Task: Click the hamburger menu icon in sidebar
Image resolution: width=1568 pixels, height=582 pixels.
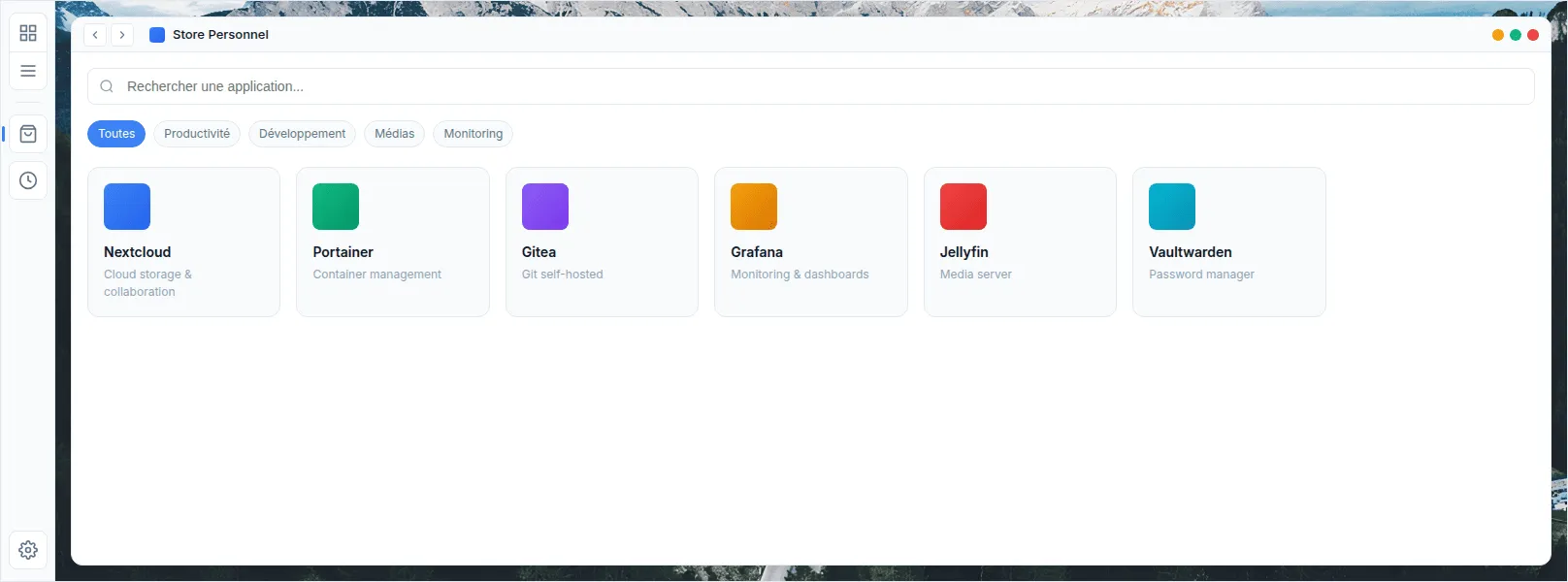Action: [28, 71]
